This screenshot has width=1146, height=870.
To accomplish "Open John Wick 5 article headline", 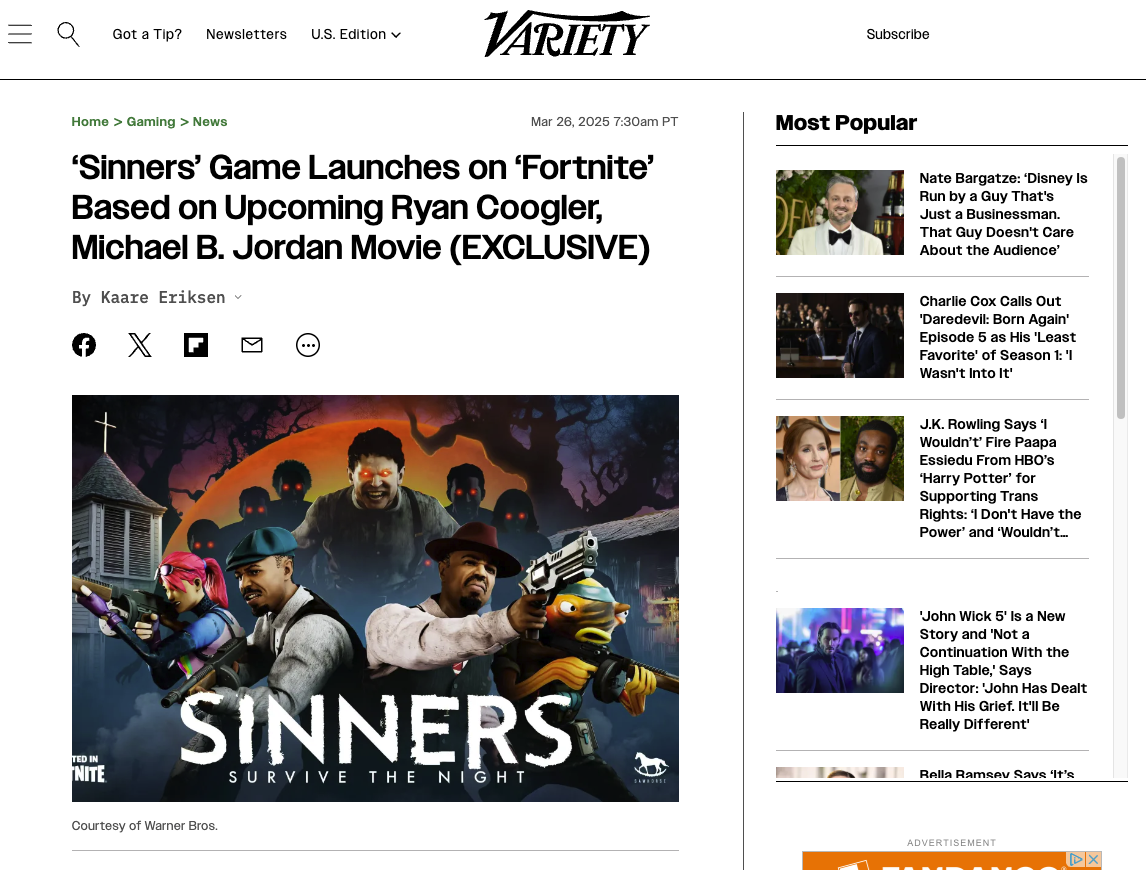I will [x=1003, y=670].
